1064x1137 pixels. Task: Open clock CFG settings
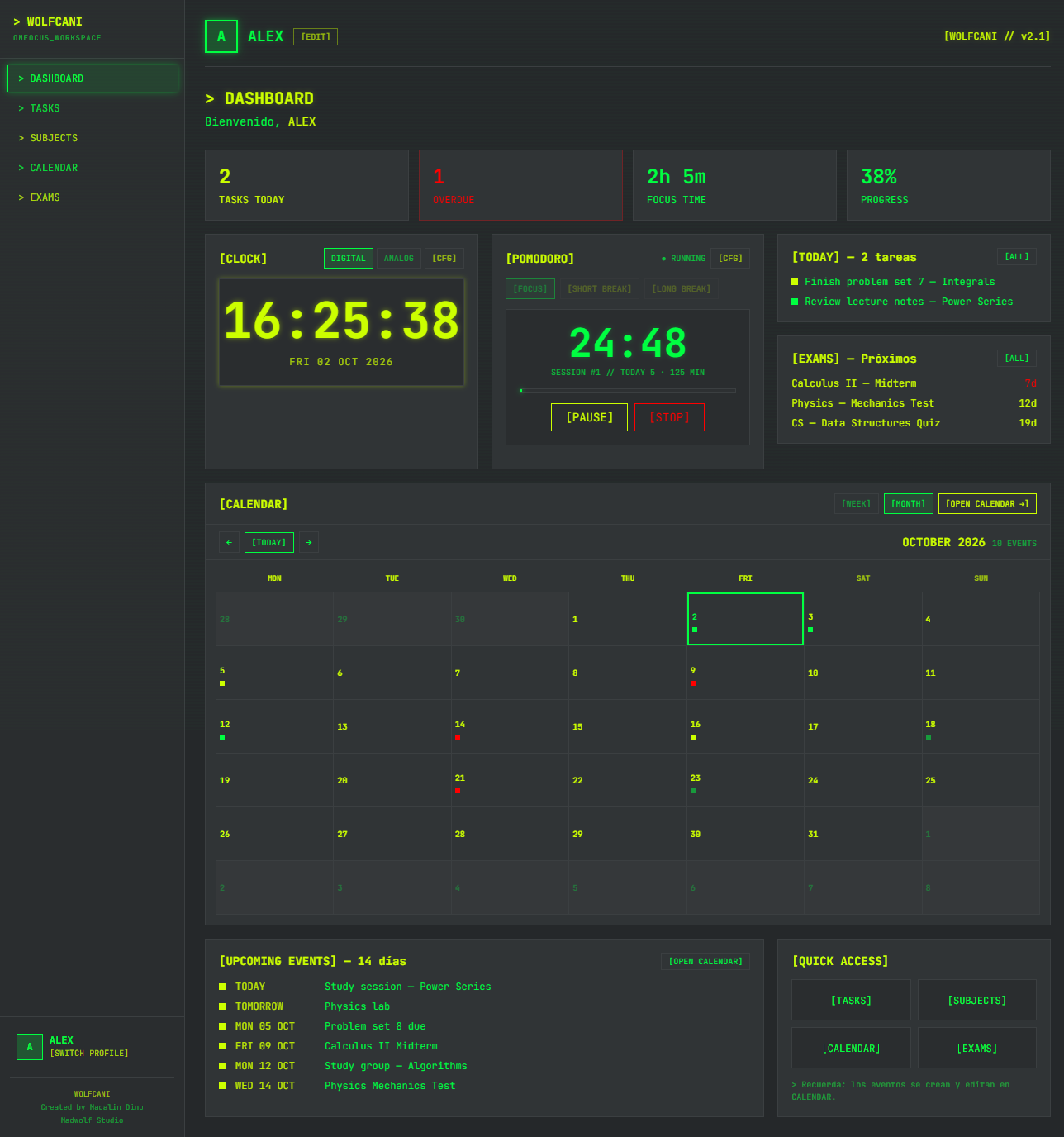pyautogui.click(x=444, y=259)
